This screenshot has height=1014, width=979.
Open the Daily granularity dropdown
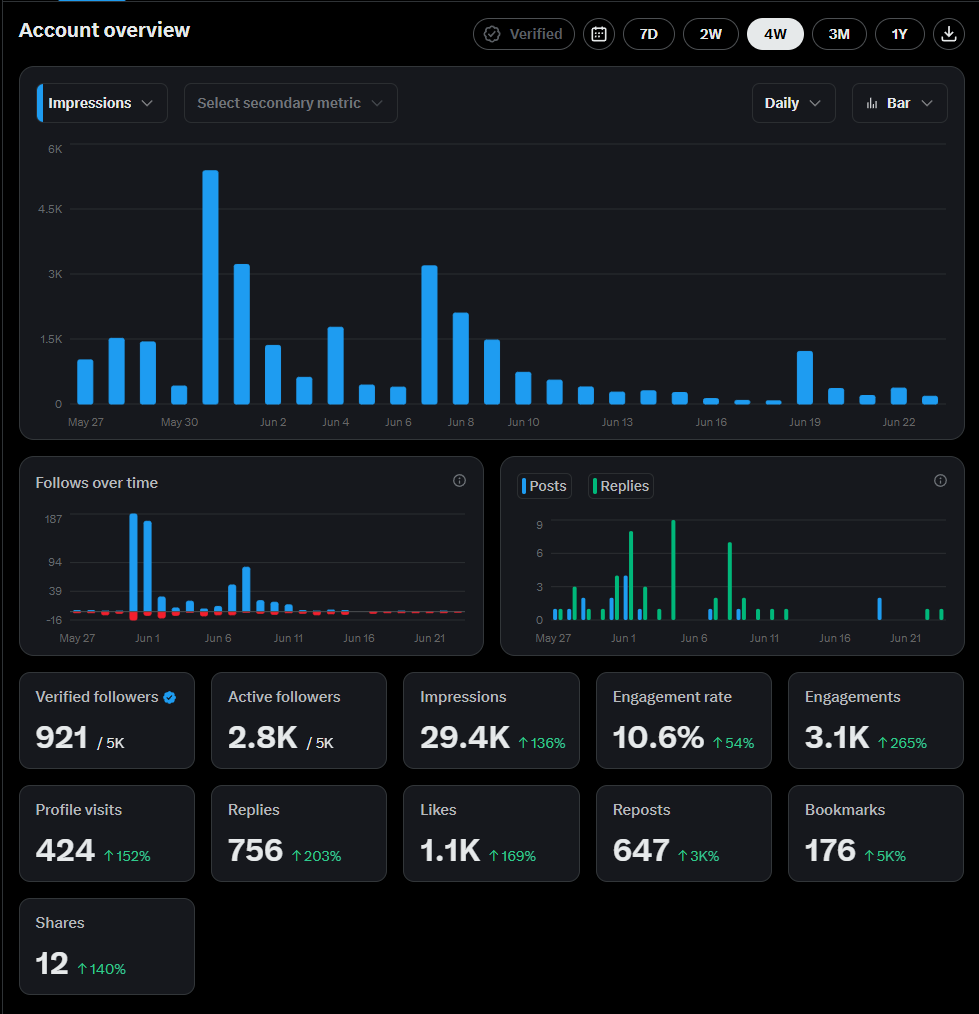(793, 103)
